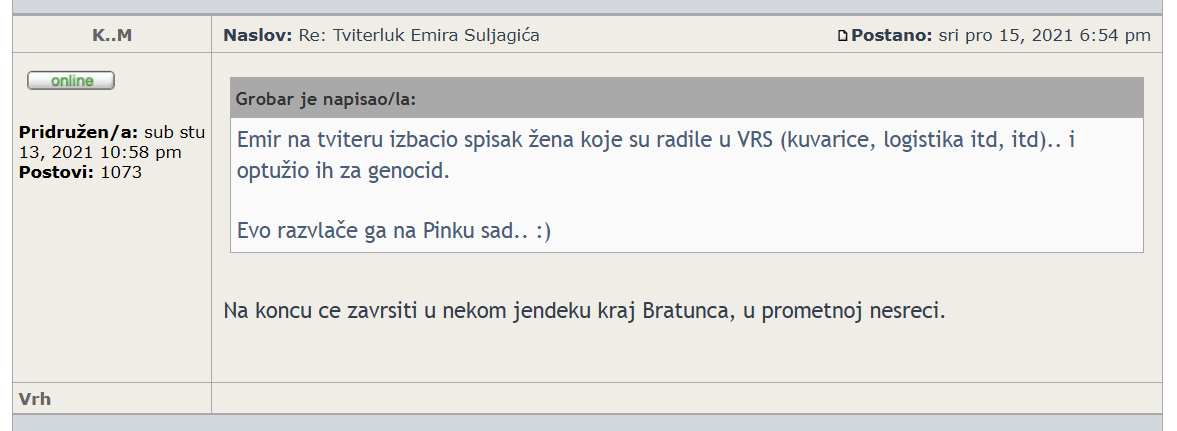
Task: Click the post date sri pro 15, 2021
Action: tap(1010, 35)
